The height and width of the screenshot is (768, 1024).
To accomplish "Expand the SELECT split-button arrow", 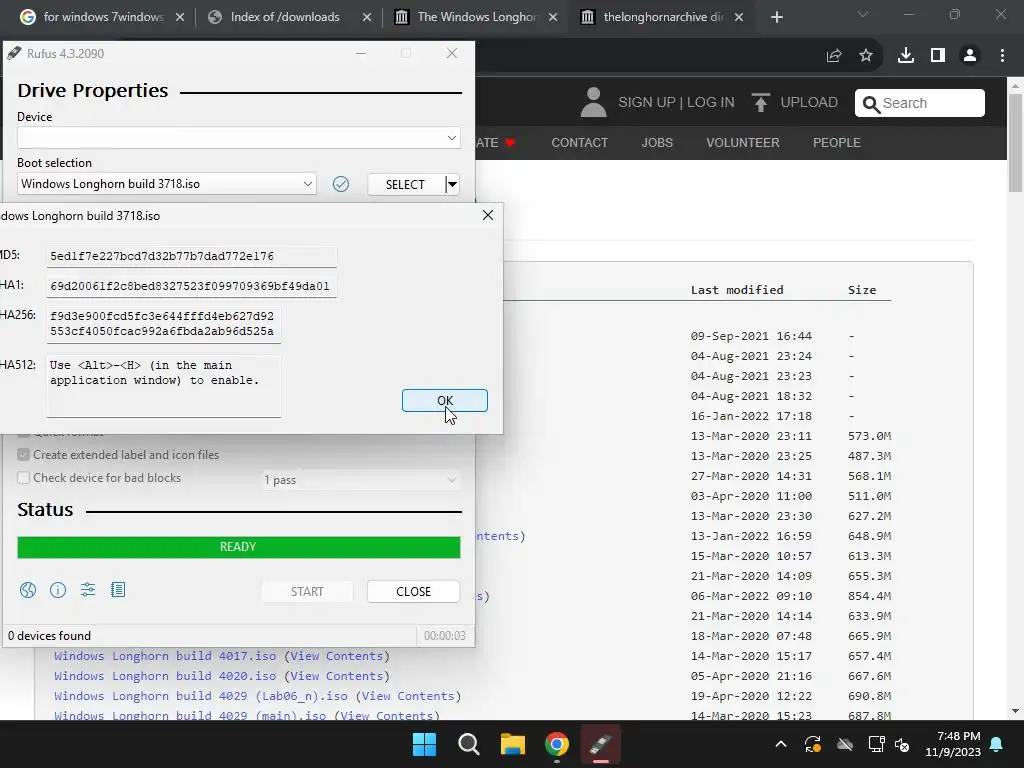I will pyautogui.click(x=452, y=185).
